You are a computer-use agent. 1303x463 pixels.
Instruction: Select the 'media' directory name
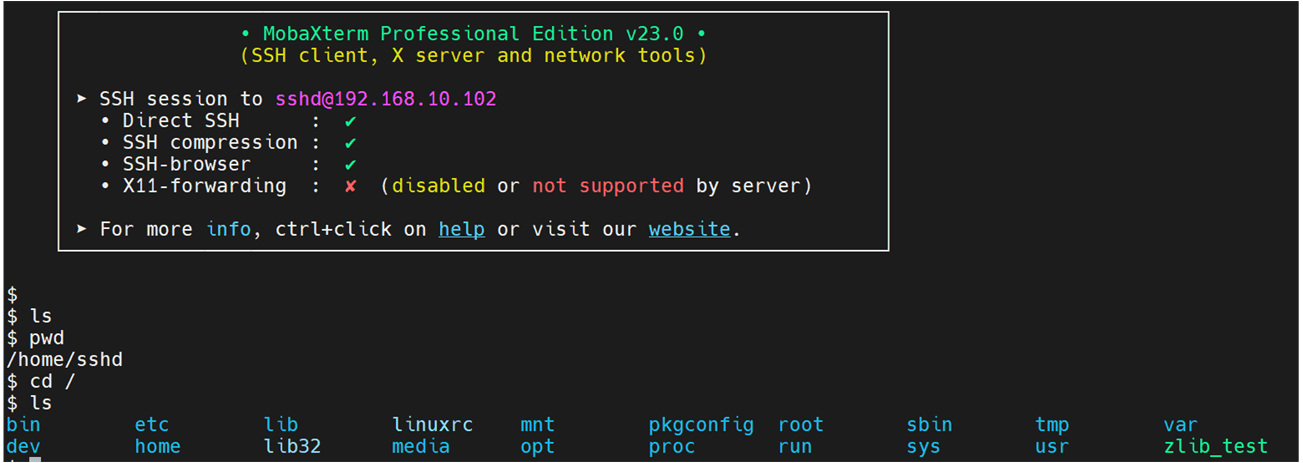click(421, 447)
